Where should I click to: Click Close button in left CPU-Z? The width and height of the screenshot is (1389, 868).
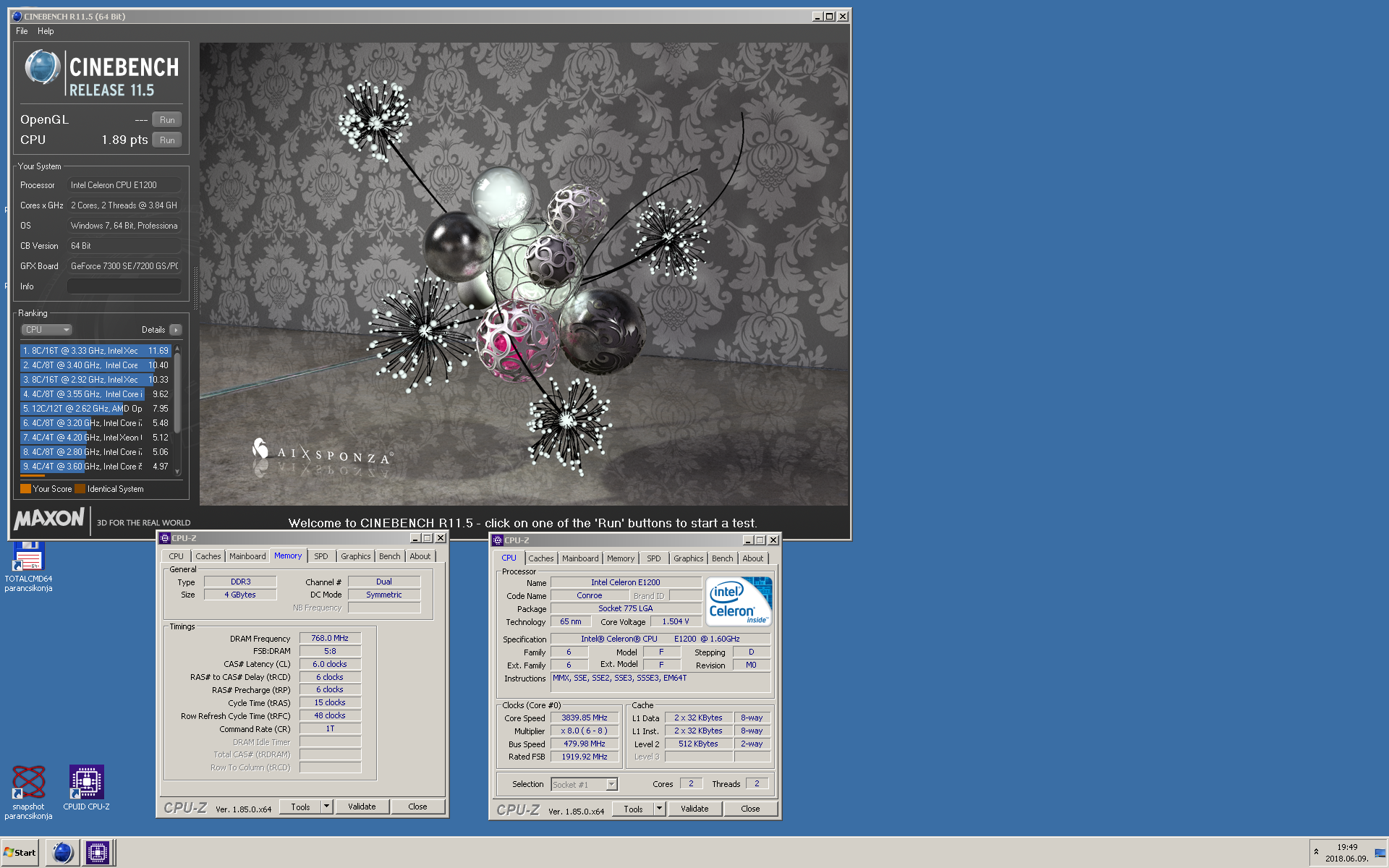pos(417,807)
